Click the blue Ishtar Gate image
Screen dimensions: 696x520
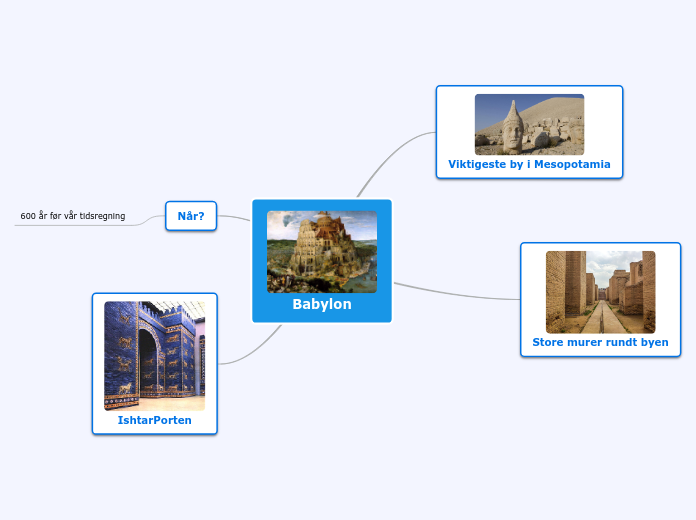(154, 356)
